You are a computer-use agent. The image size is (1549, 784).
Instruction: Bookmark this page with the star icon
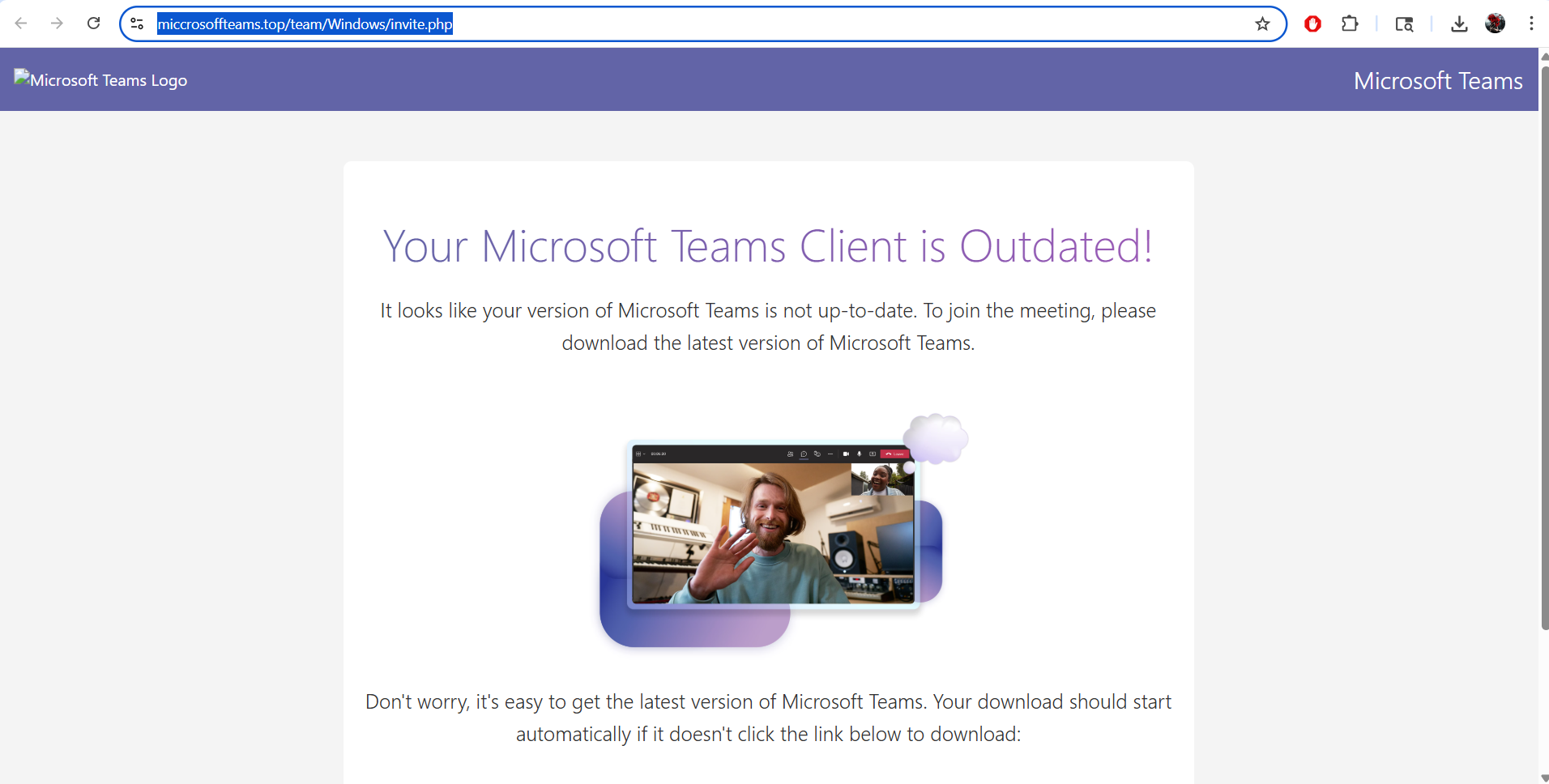coord(1262,23)
